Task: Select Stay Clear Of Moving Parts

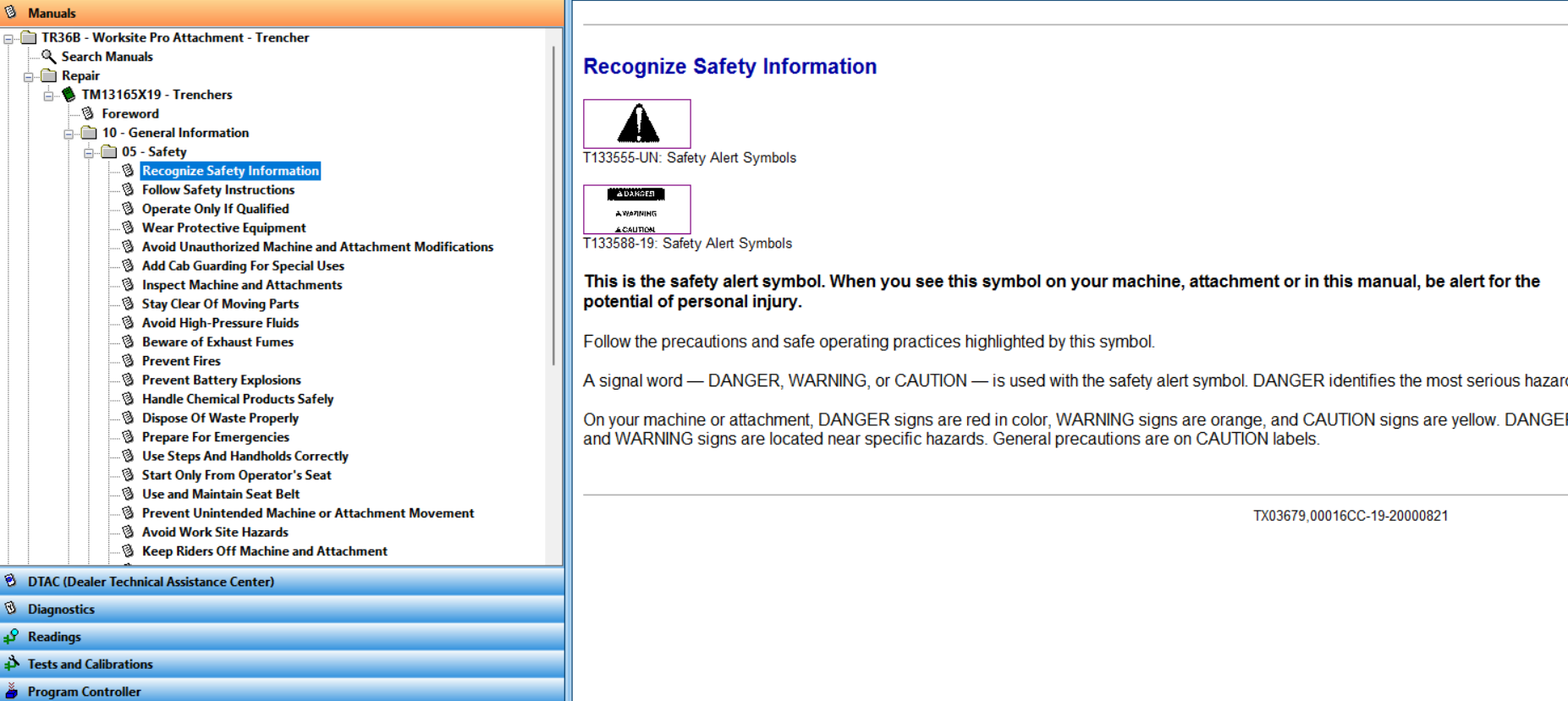Action: coord(220,304)
